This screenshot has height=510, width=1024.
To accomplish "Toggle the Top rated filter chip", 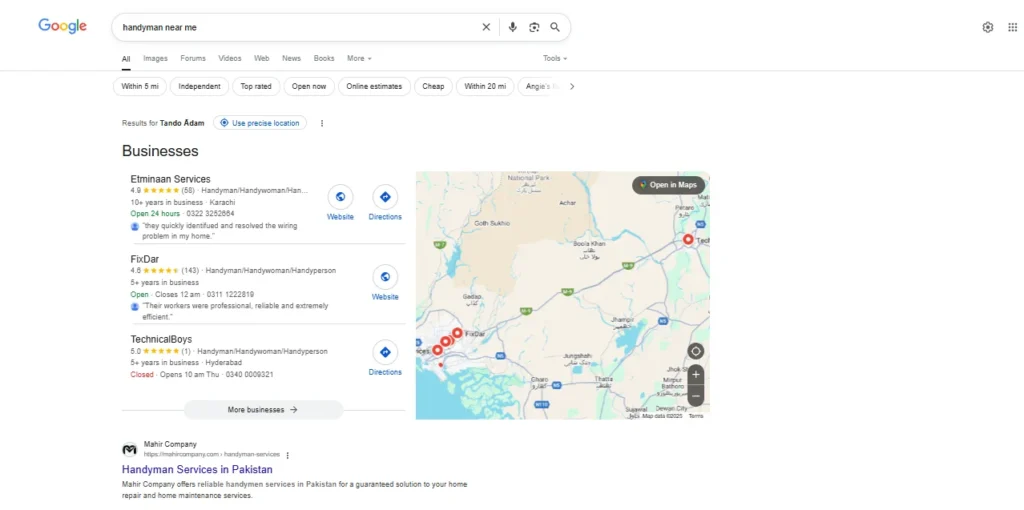I will (x=256, y=86).
